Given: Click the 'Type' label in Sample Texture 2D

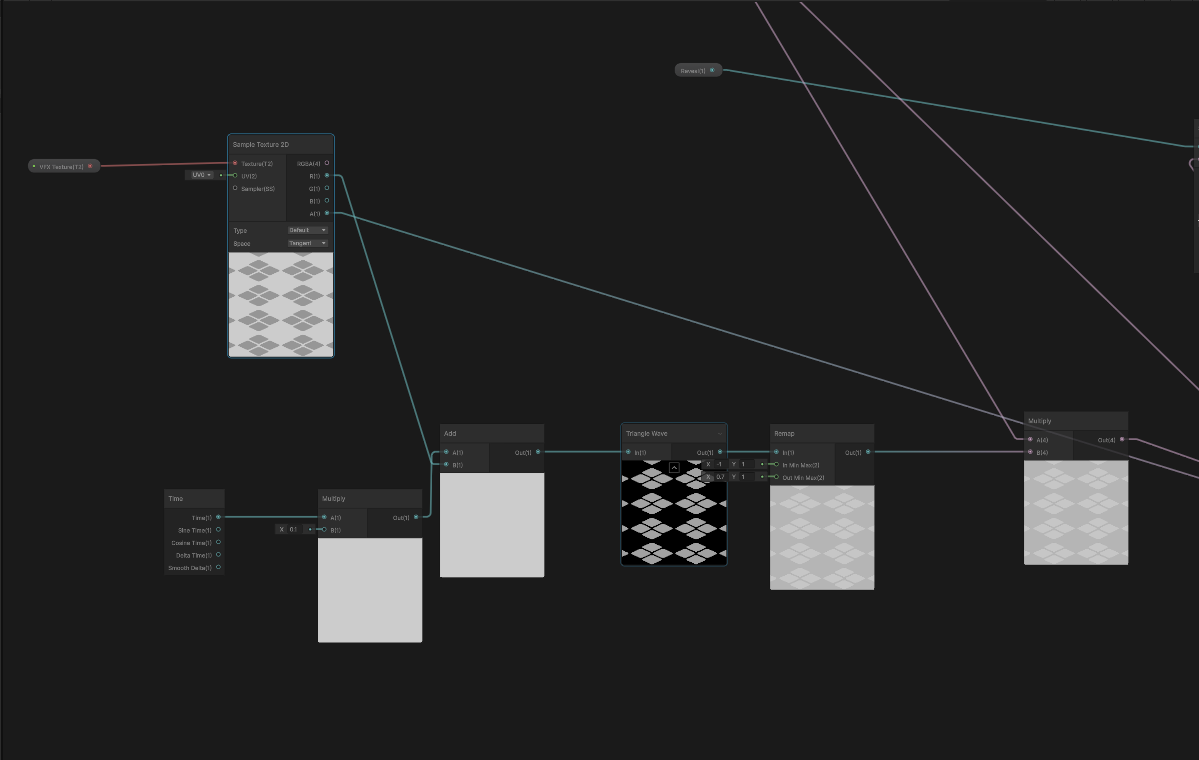Looking at the screenshot, I should (x=240, y=231).
